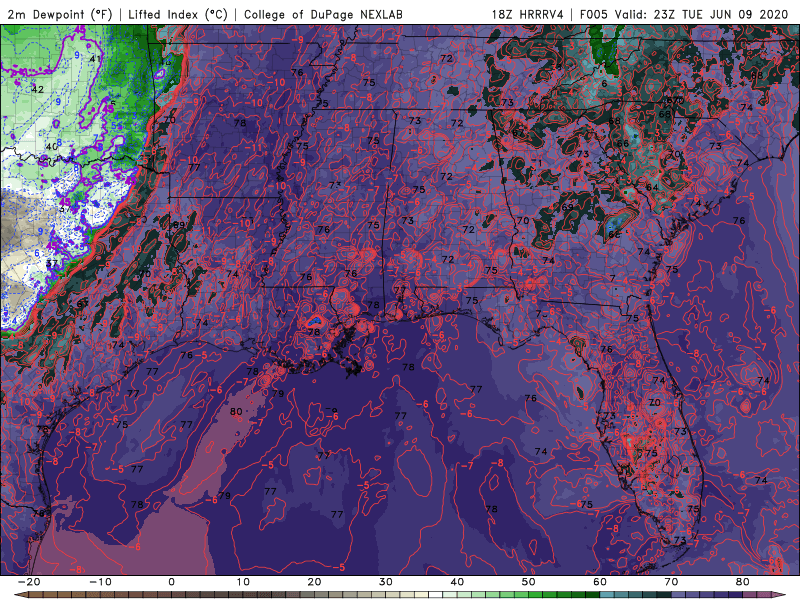Viewport: 800px width, 600px height.
Task: Click the 'F005 Valid: 23Z TUE JUN 09 2020' text
Action: pos(684,14)
